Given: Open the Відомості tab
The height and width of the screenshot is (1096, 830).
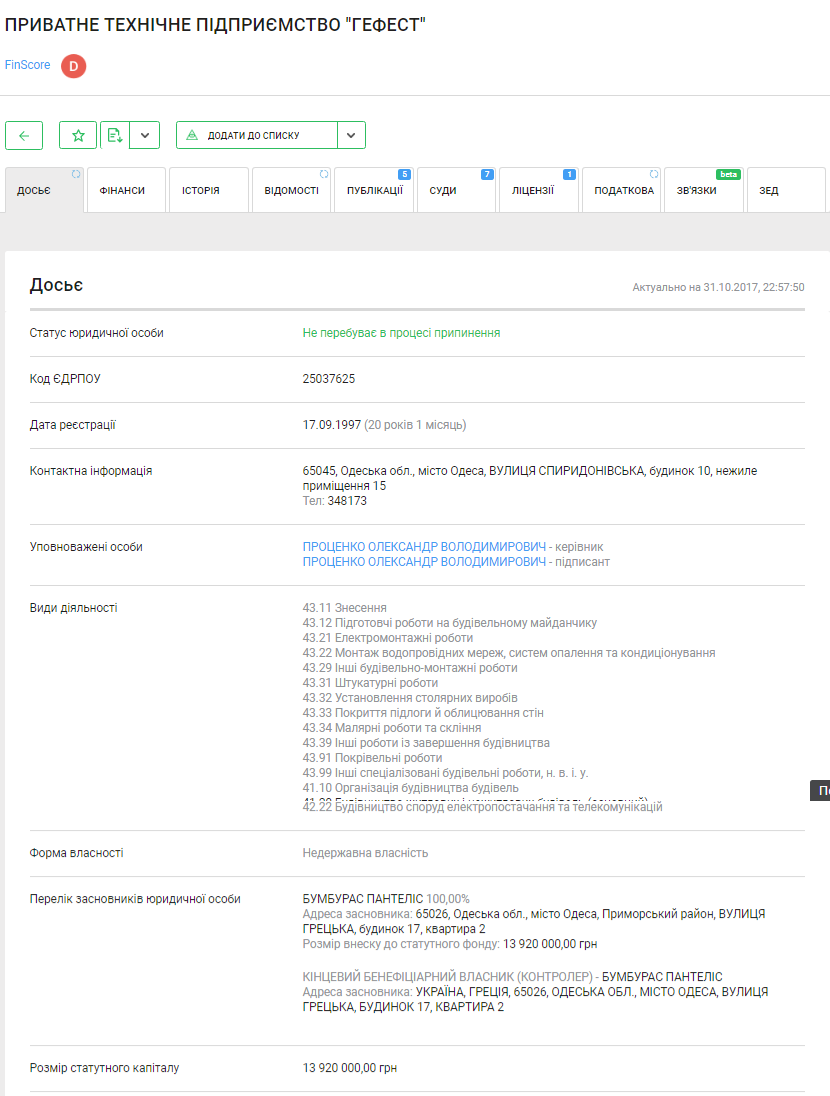Looking at the screenshot, I should (291, 191).
